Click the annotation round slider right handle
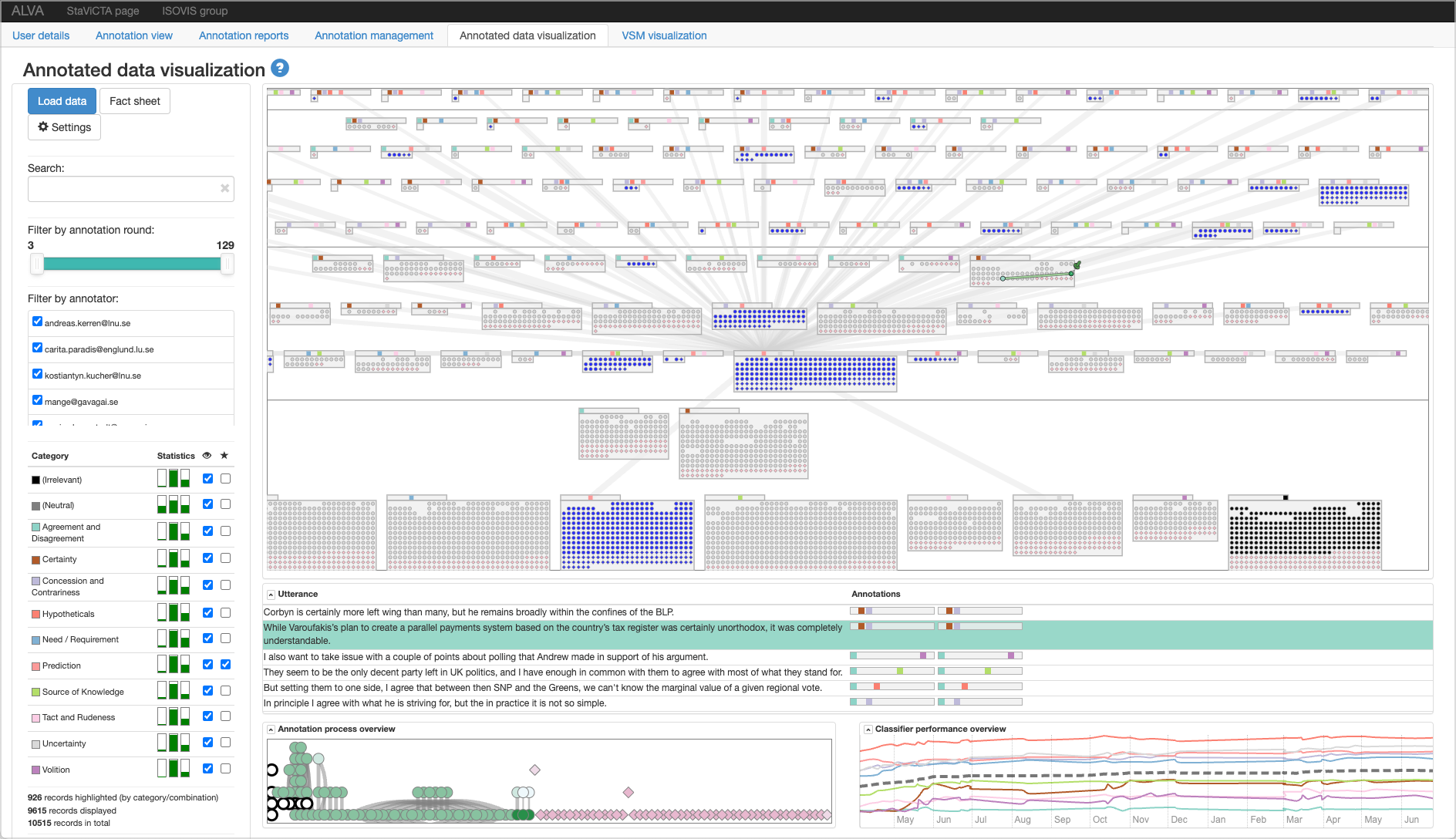This screenshot has height=839, width=1456. [227, 264]
